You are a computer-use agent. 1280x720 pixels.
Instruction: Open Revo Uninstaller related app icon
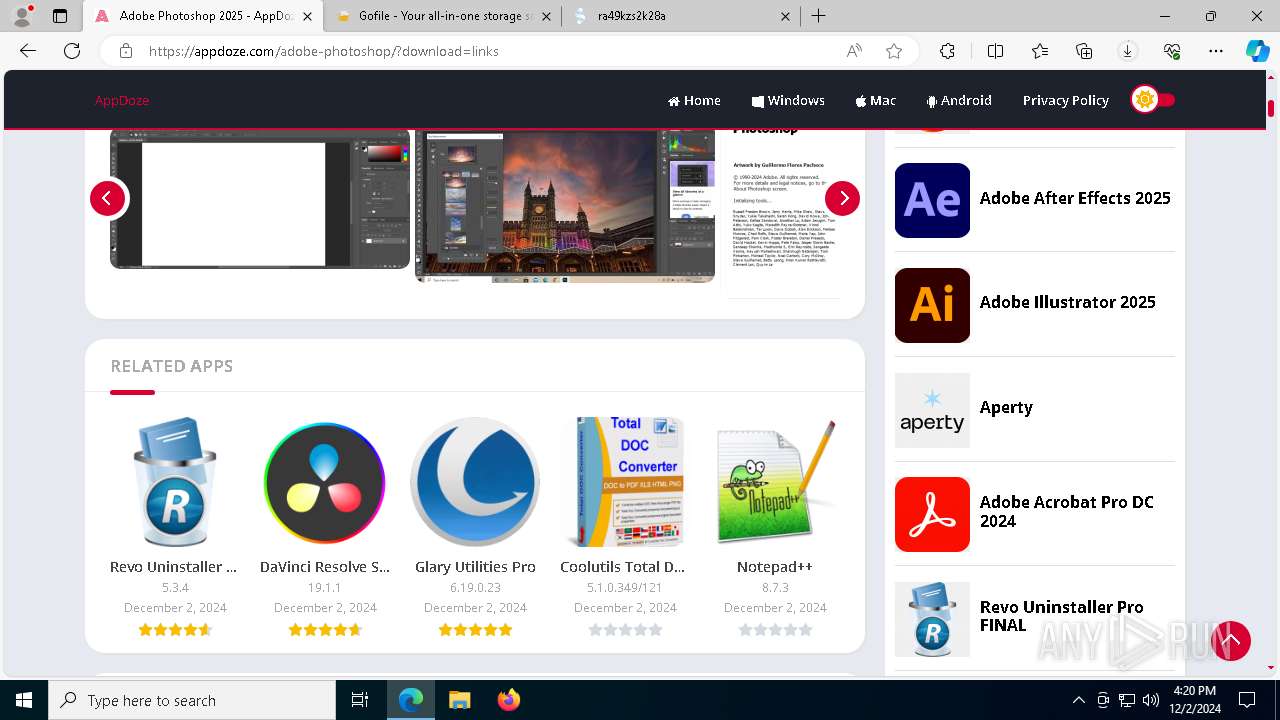[175, 482]
